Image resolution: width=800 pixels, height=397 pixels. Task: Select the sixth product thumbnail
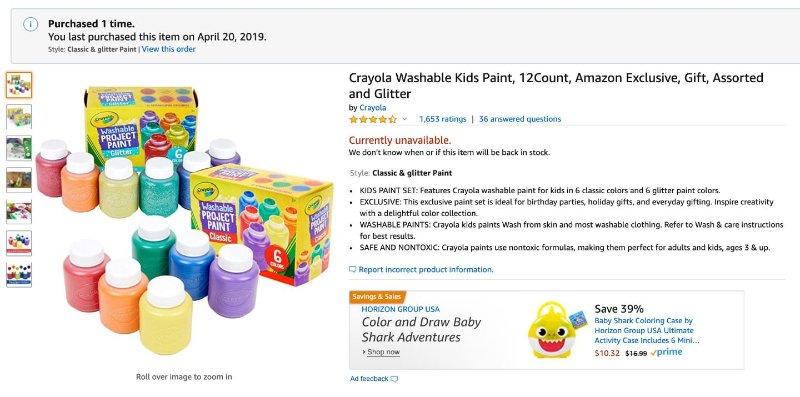[x=19, y=243]
